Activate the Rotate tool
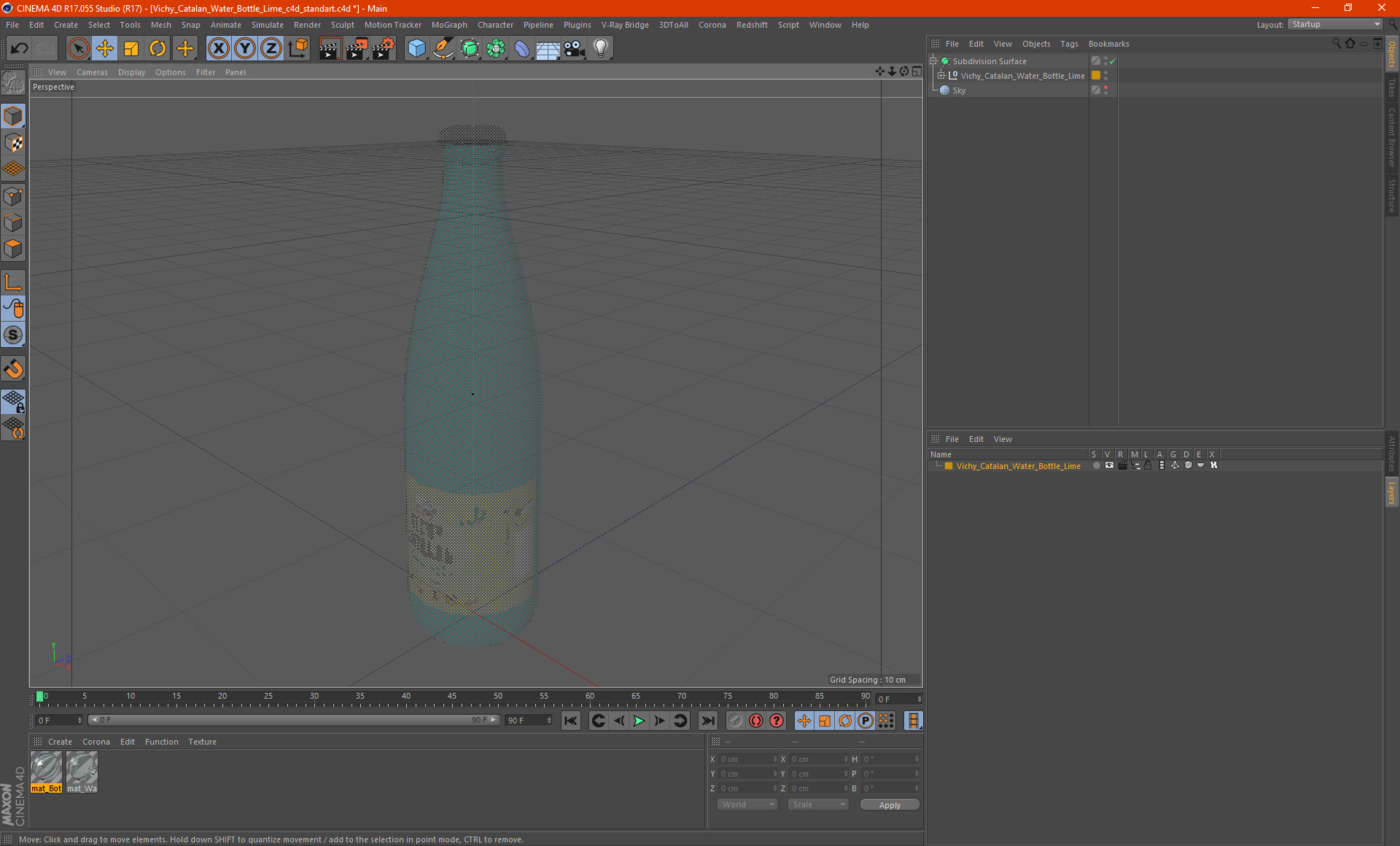1400x846 pixels. (157, 49)
